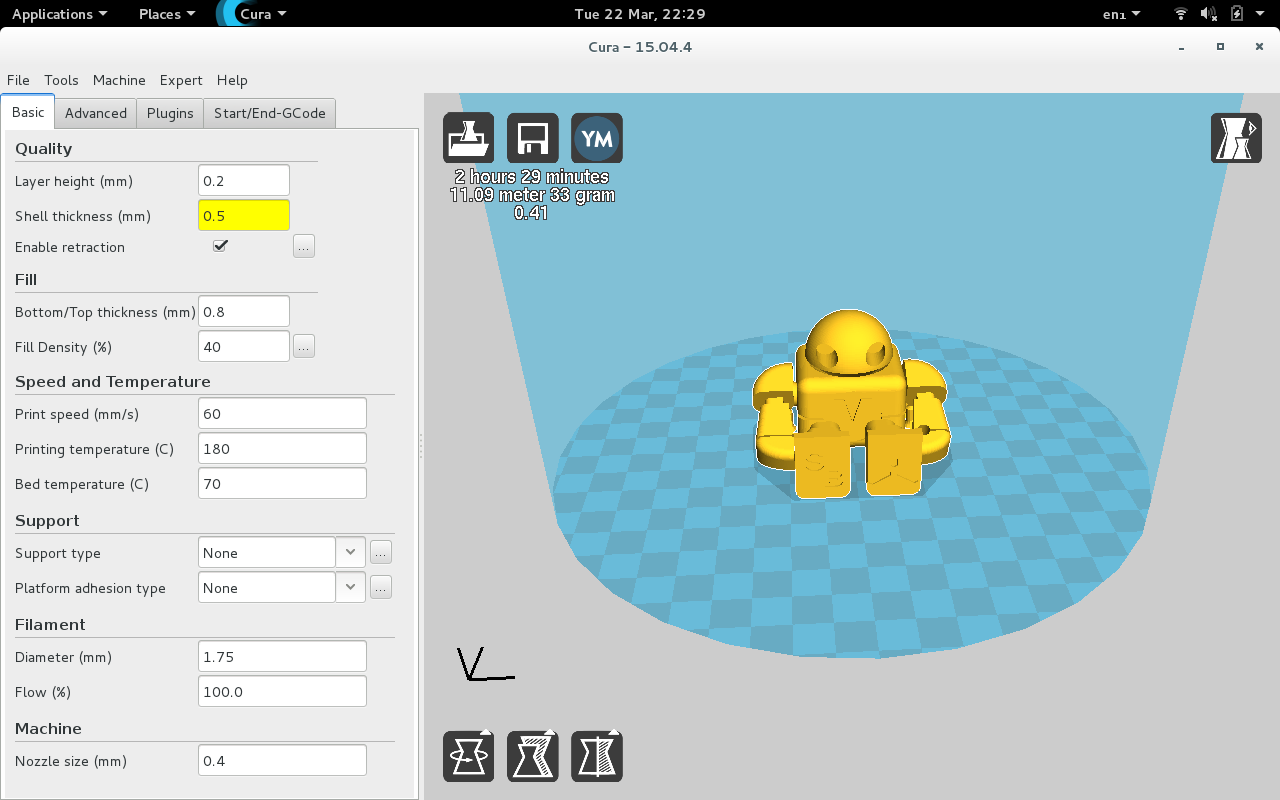This screenshot has width=1280, height=800.
Task: Switch to the Basic tab
Action: point(28,112)
